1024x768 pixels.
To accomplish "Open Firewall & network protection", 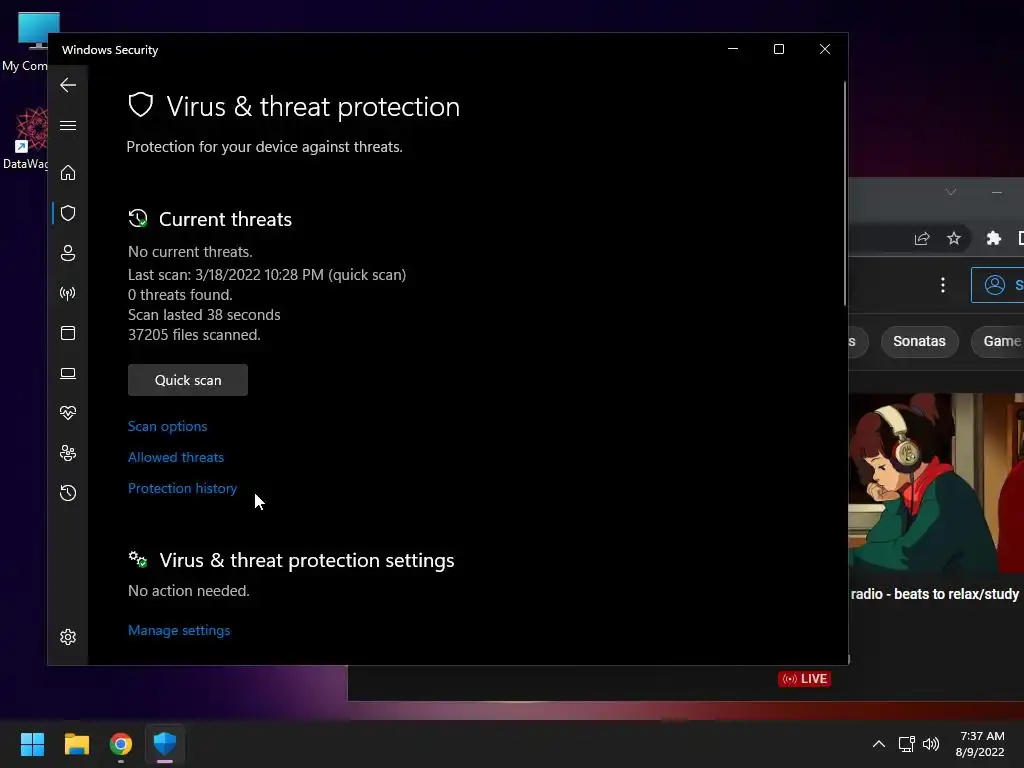I will (68, 293).
